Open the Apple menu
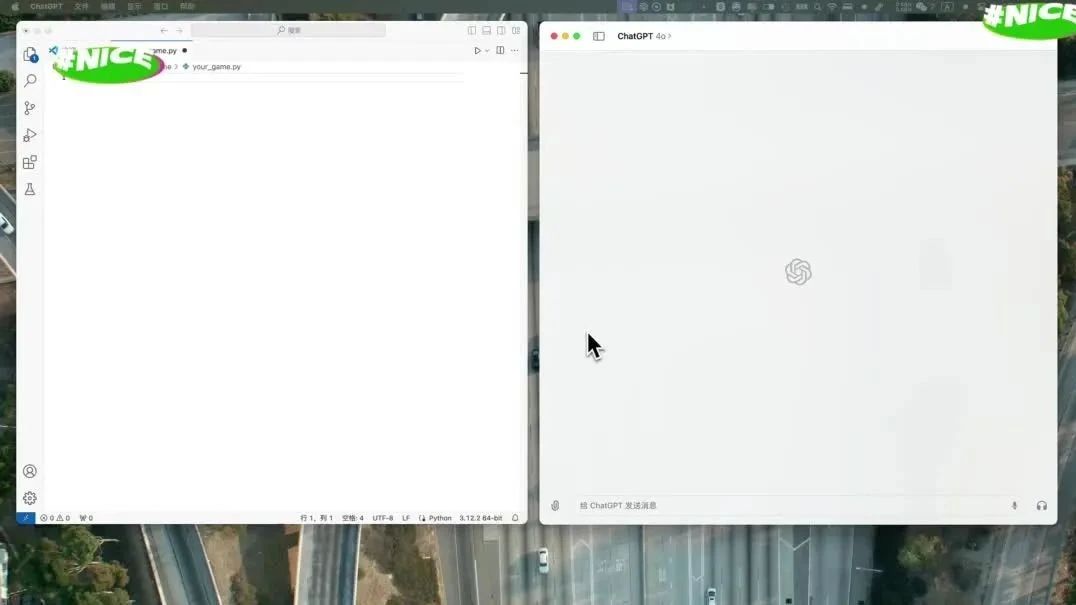Viewport: 1076px width, 605px height. click(x=15, y=6)
